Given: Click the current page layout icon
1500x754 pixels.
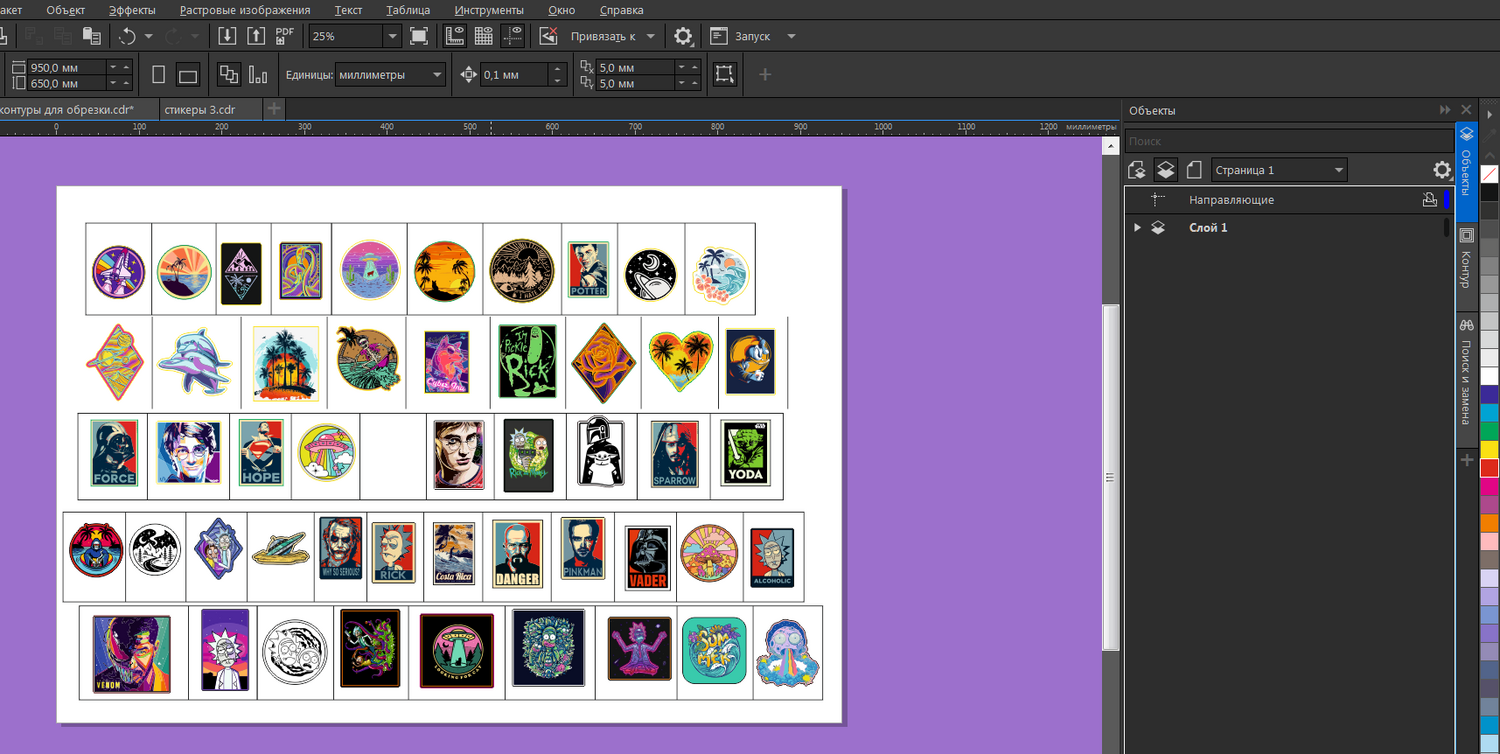Looking at the screenshot, I should pyautogui.click(x=258, y=74).
